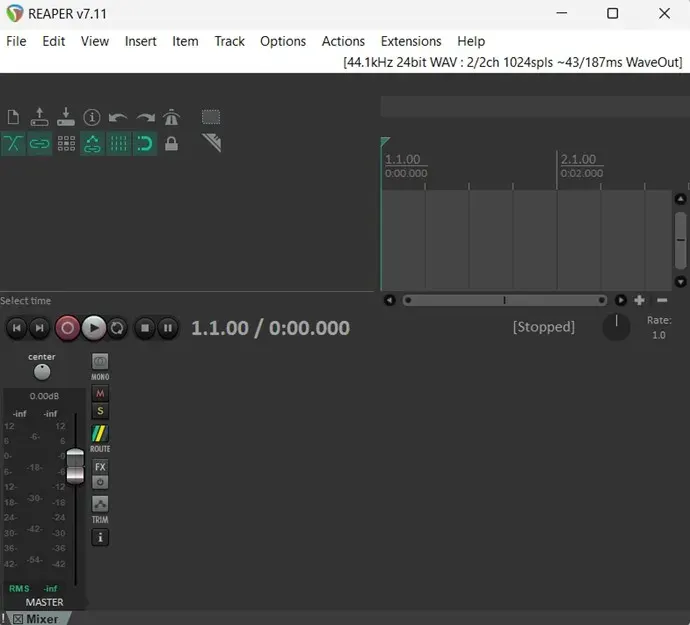Toggle the locking padlock icon
This screenshot has width=690, height=625.
[171, 143]
